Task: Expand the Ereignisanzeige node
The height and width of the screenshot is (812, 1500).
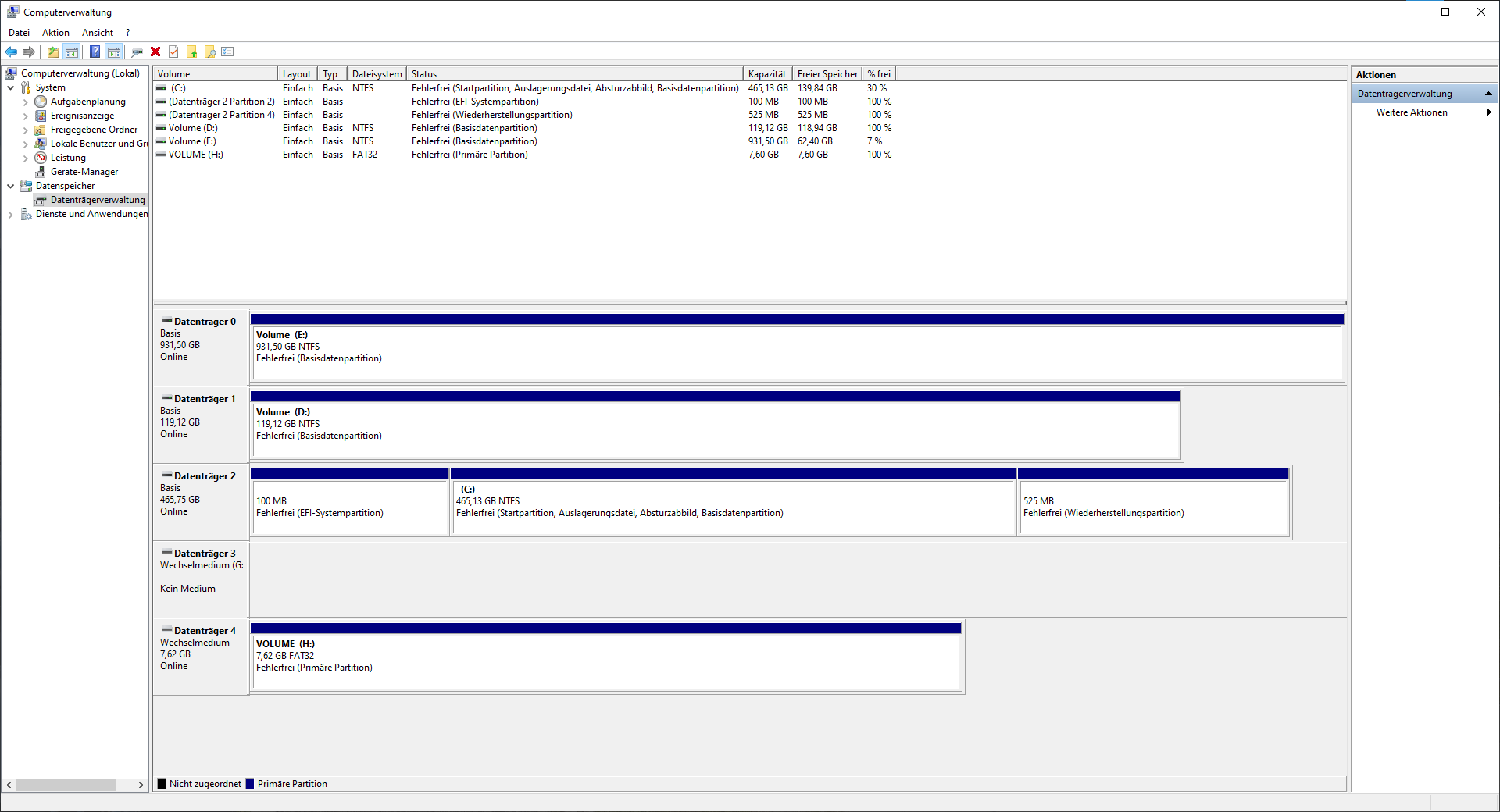Action: (26, 116)
